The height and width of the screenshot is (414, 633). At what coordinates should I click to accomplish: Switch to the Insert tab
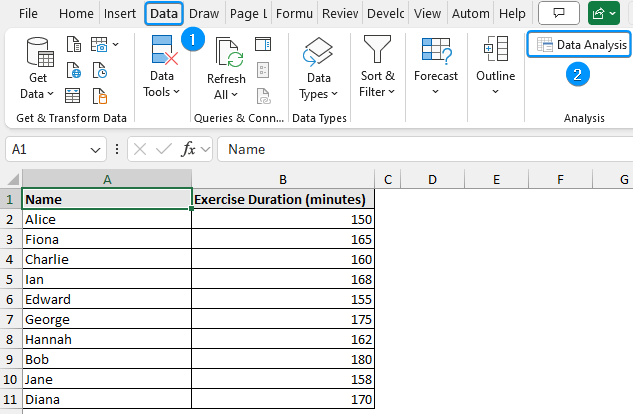(x=120, y=14)
